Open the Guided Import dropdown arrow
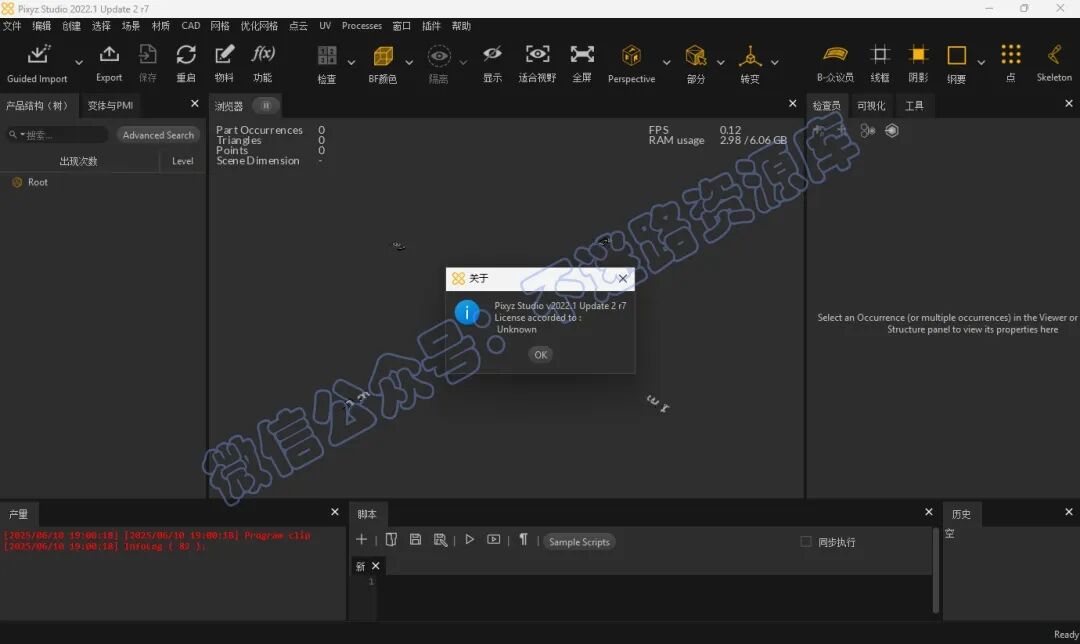The image size is (1080, 644). [79, 63]
